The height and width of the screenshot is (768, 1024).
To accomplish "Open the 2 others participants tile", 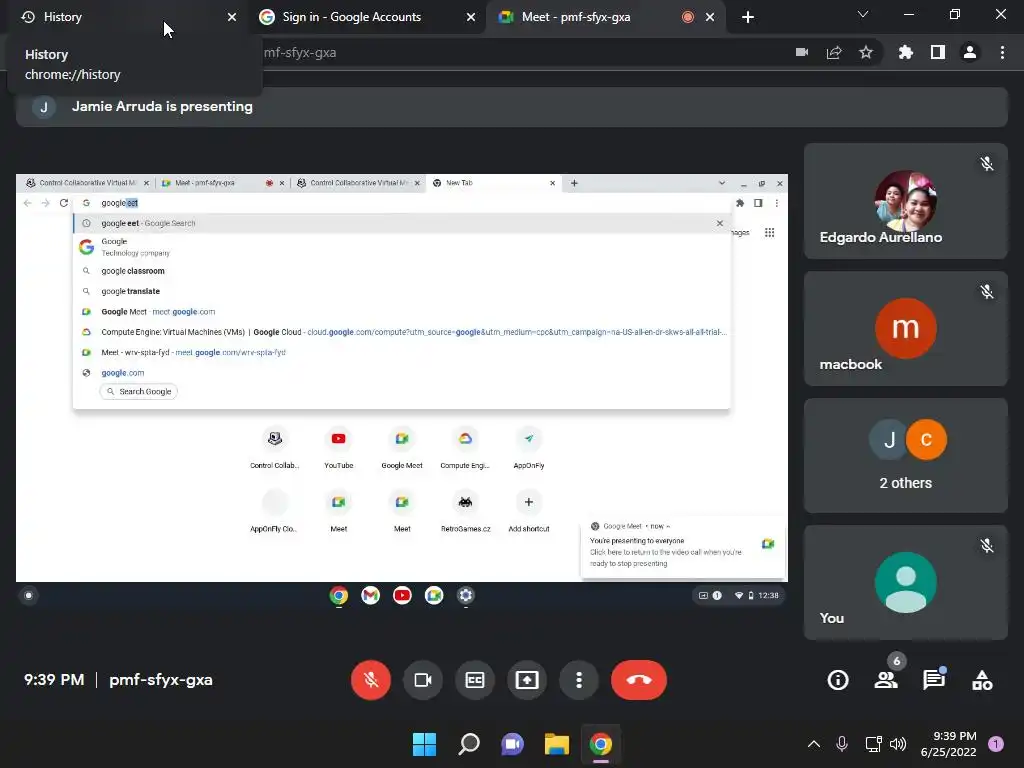I will tap(906, 456).
